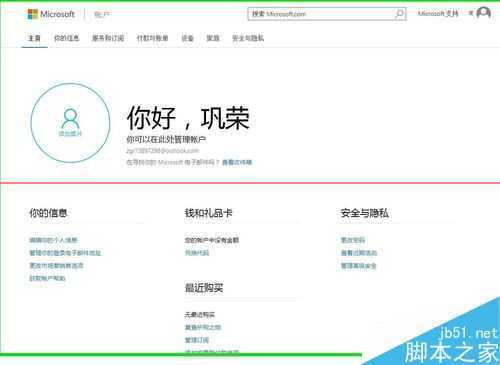Open 更改市场营销首选项 link
Screen dimensions: 500x365
[56, 266]
